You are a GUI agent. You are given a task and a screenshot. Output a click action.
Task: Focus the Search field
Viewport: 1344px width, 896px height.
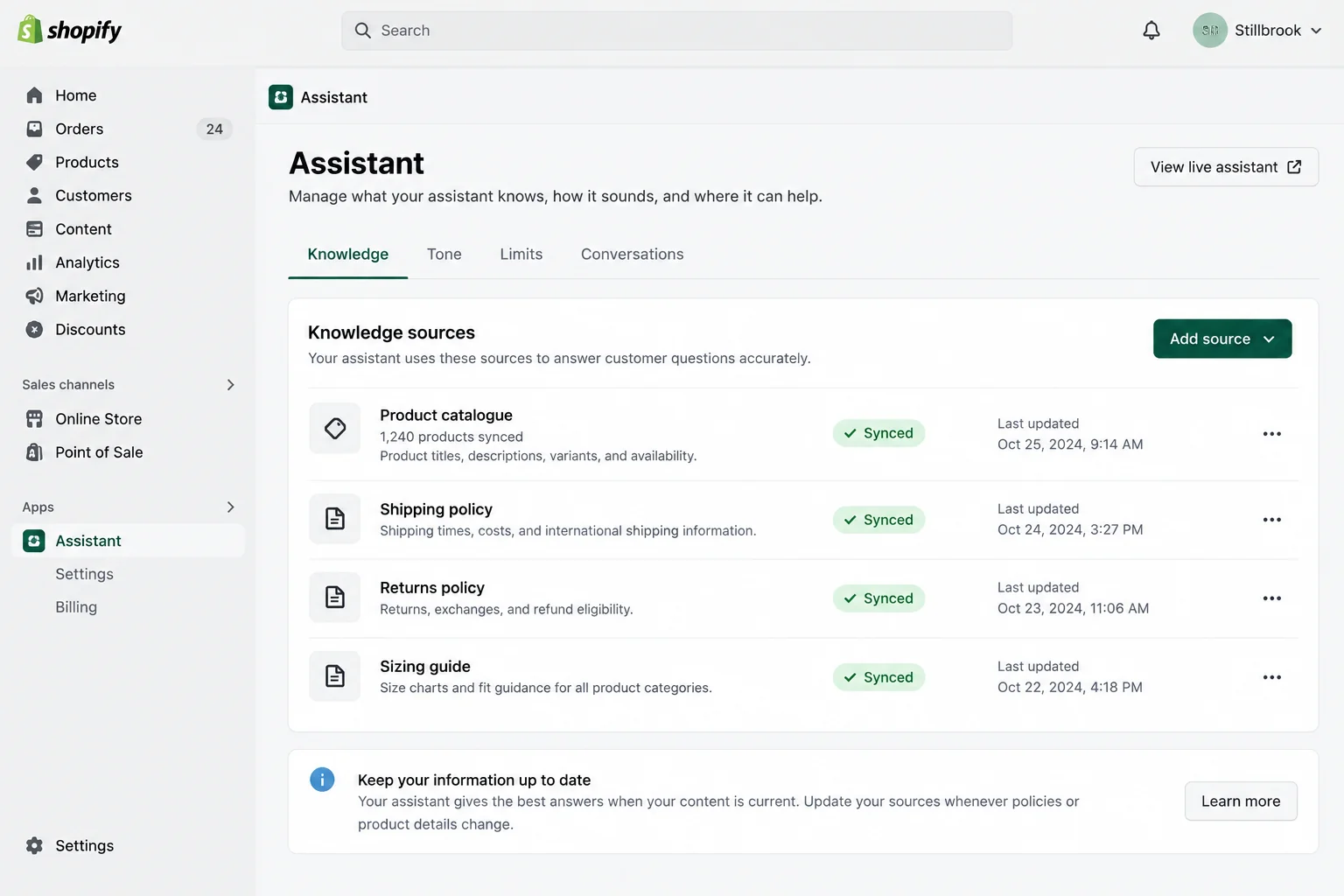(676, 31)
